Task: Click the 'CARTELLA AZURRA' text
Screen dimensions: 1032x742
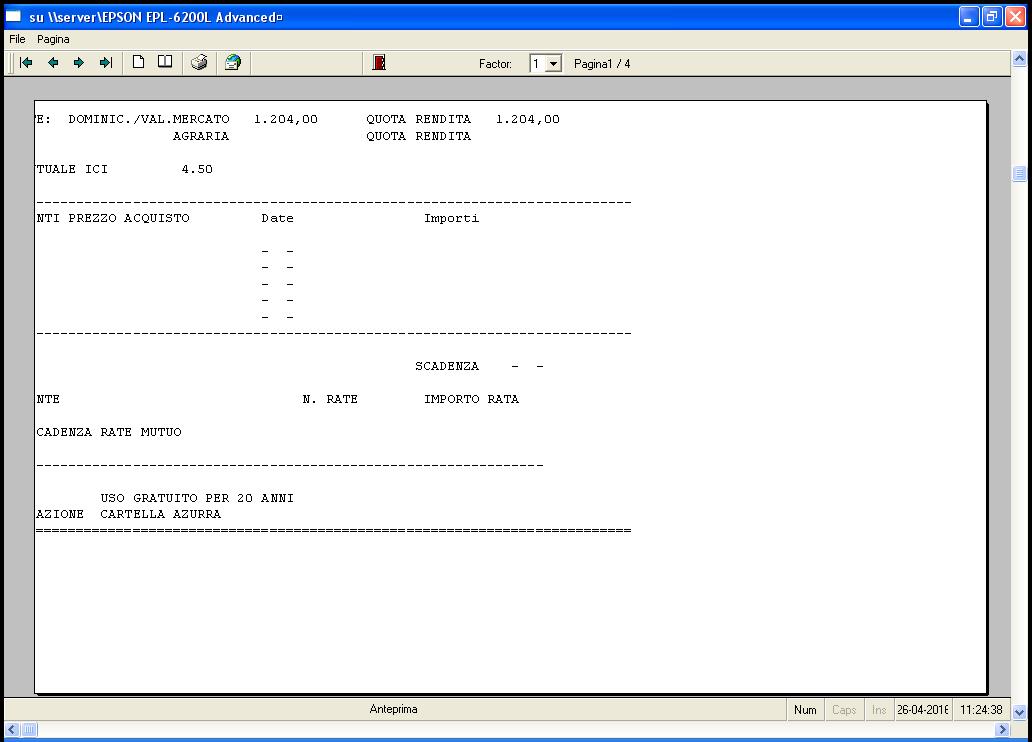Action: pyautogui.click(x=161, y=514)
